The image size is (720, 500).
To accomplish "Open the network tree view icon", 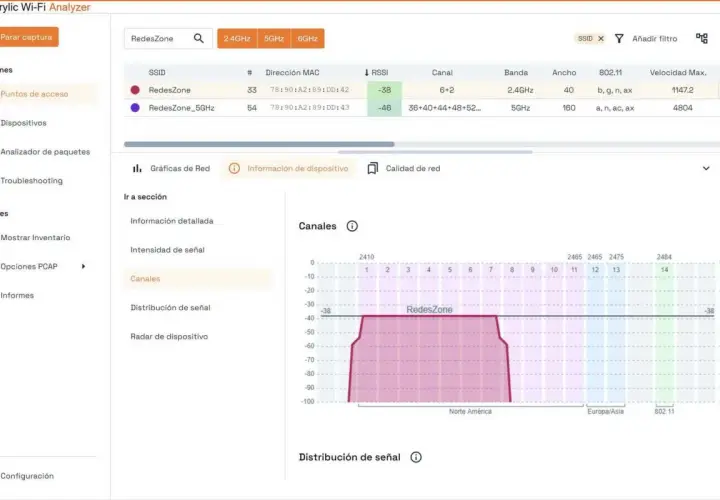I will click(702, 38).
